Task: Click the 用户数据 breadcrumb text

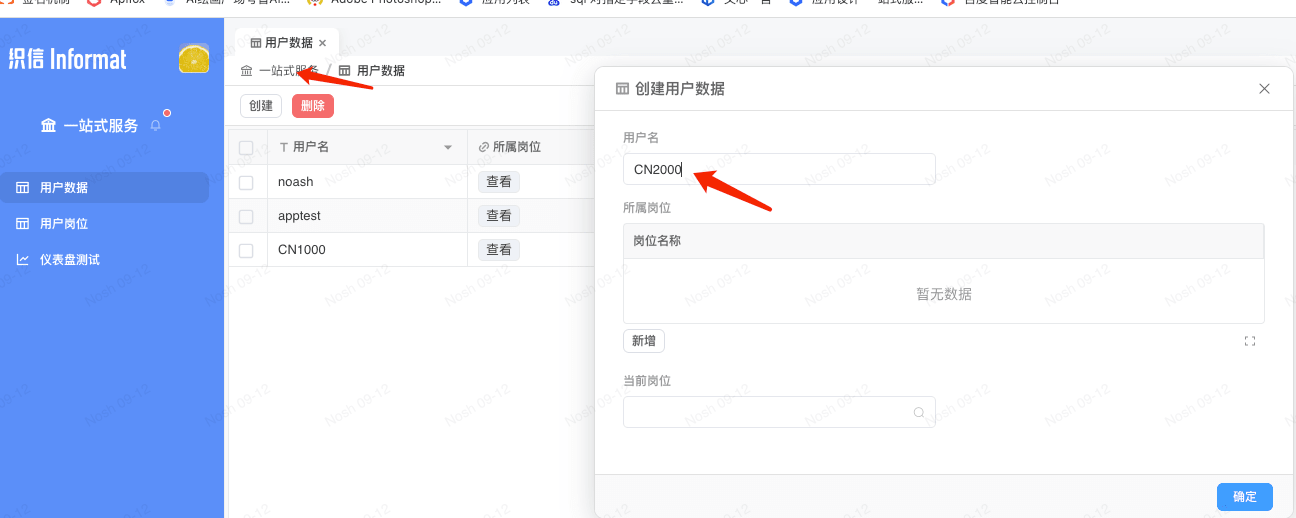Action: tap(381, 71)
